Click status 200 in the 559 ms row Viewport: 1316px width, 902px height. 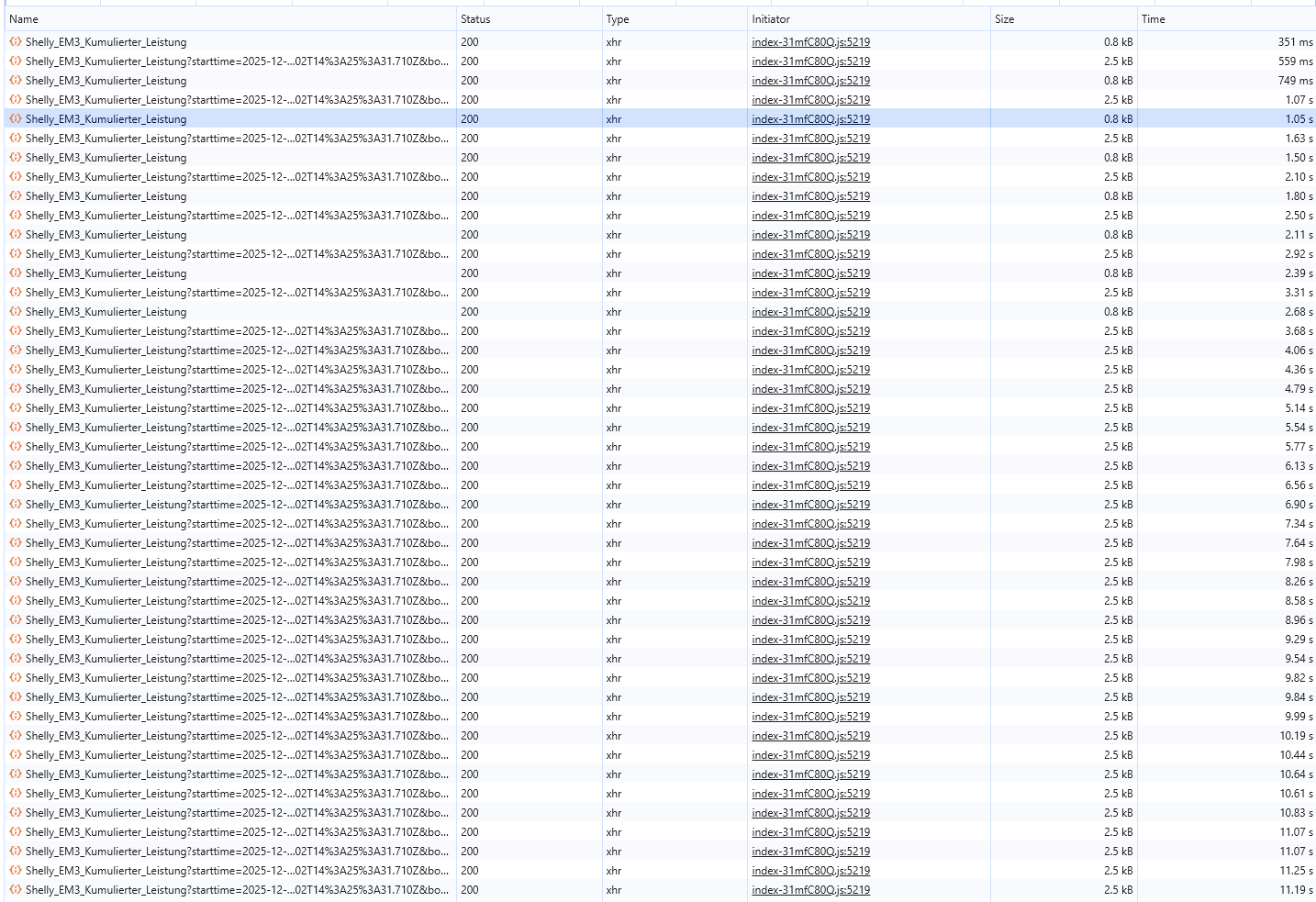pos(470,61)
